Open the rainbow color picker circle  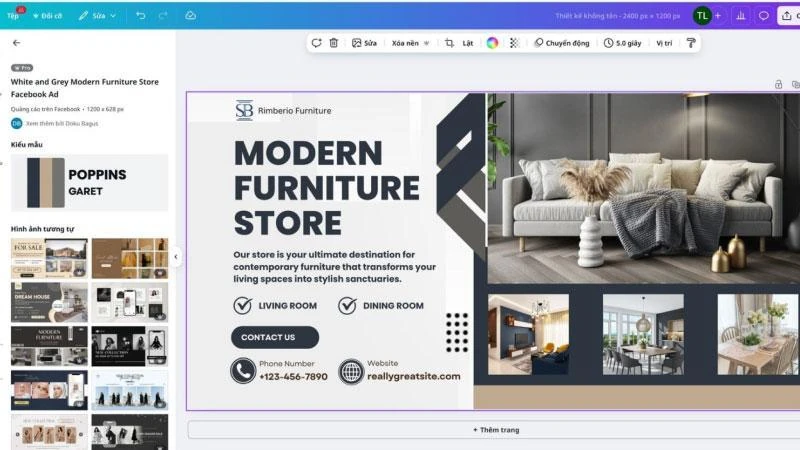click(492, 43)
